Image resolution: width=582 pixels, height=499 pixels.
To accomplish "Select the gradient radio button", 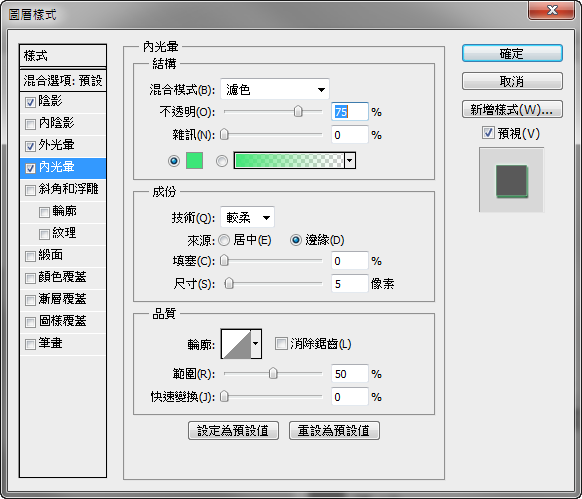I will click(222, 161).
